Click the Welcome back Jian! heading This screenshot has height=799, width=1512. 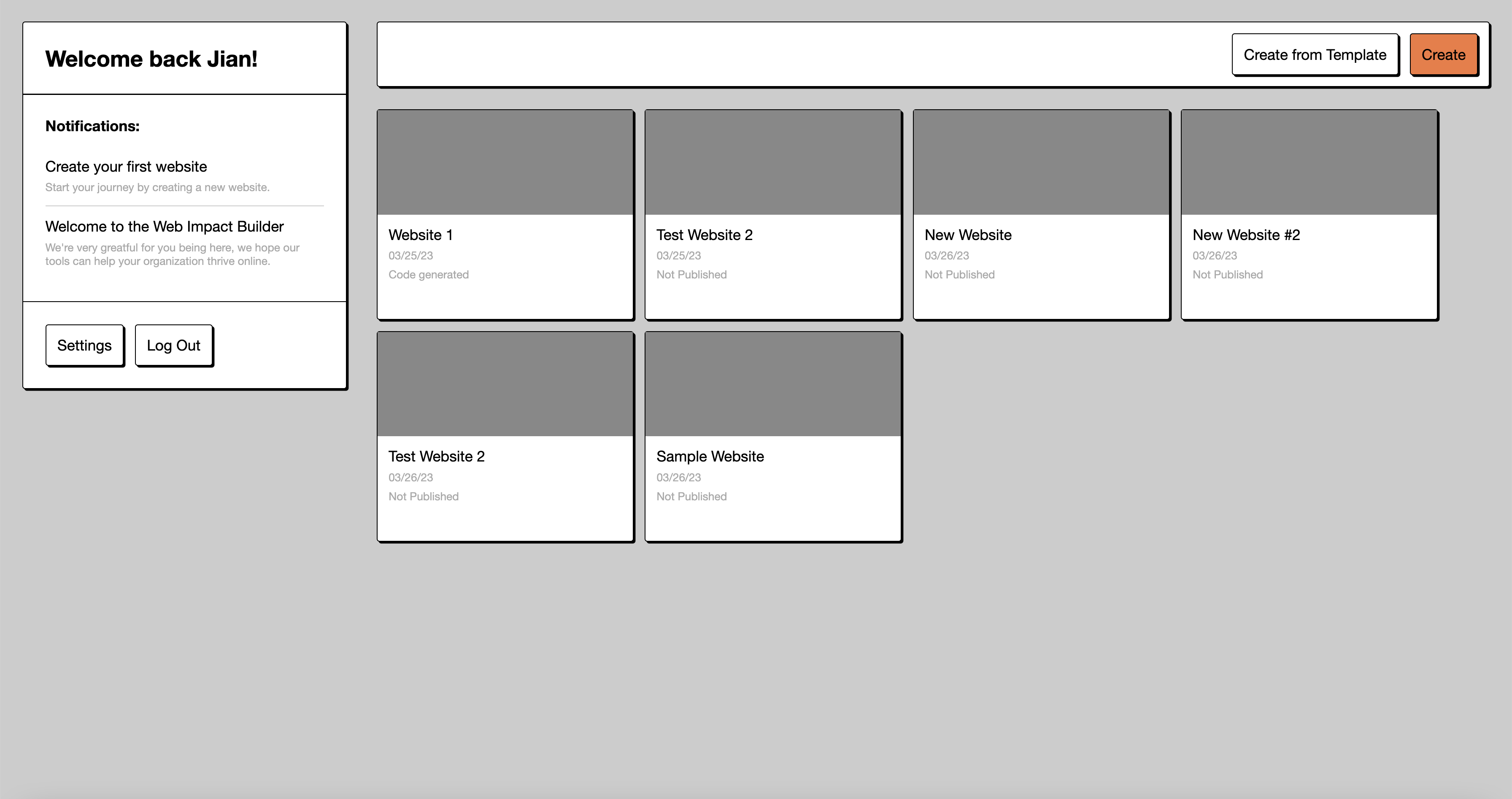click(151, 59)
